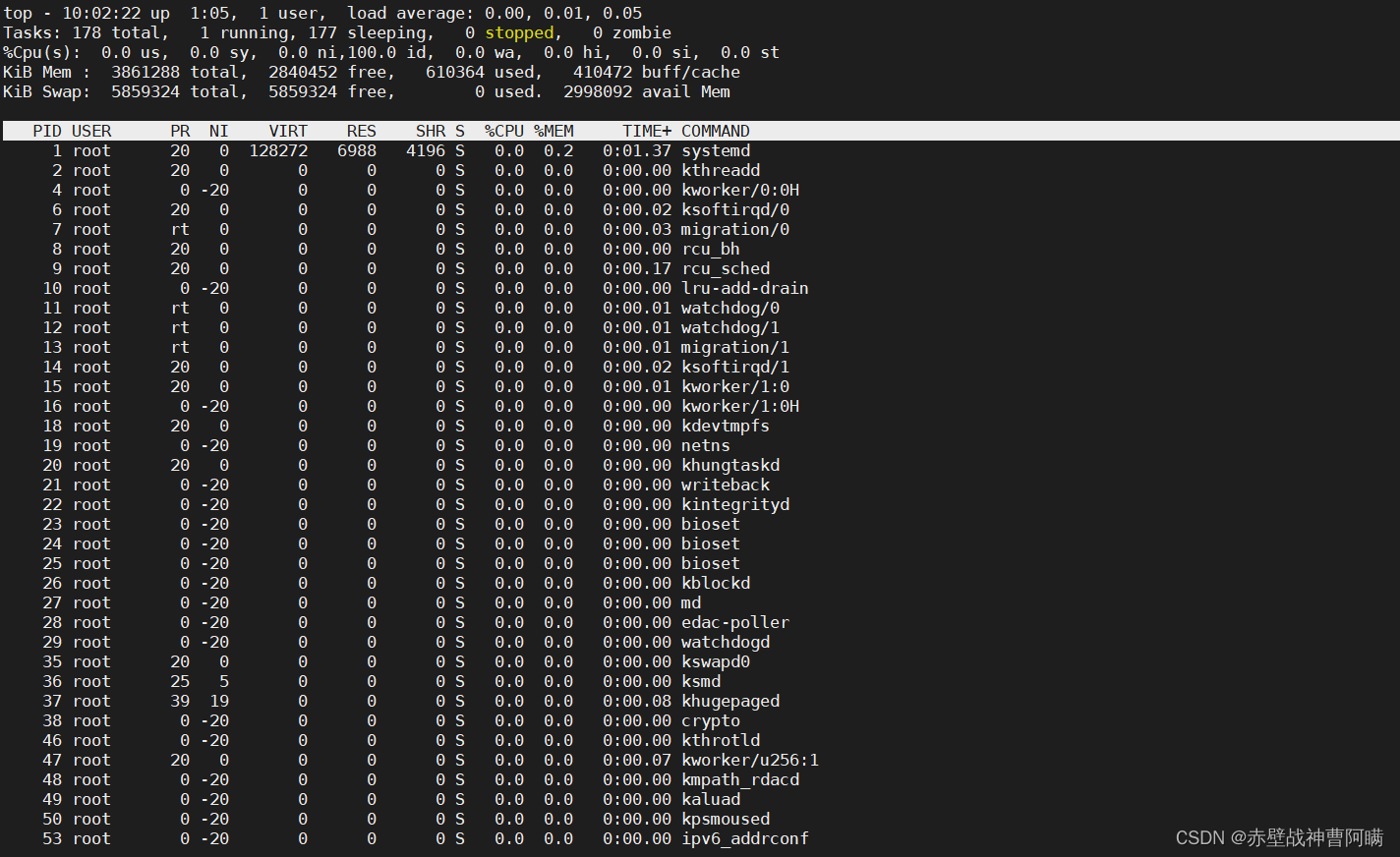
Task: Click the 4196 SHR value for systemd
Action: tap(426, 150)
